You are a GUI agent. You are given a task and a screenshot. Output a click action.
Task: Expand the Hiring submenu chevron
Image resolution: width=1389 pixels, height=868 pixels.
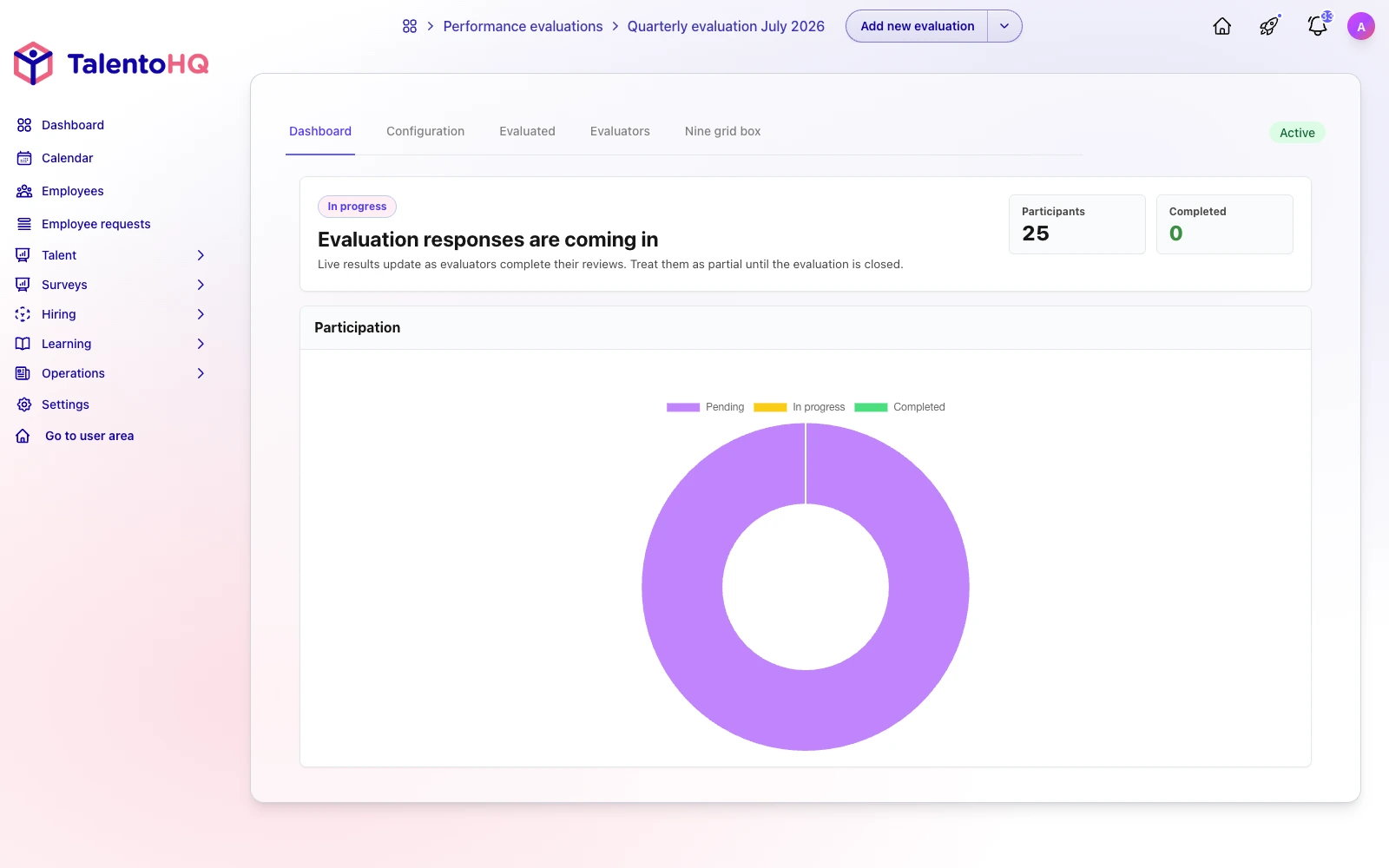pos(201,314)
